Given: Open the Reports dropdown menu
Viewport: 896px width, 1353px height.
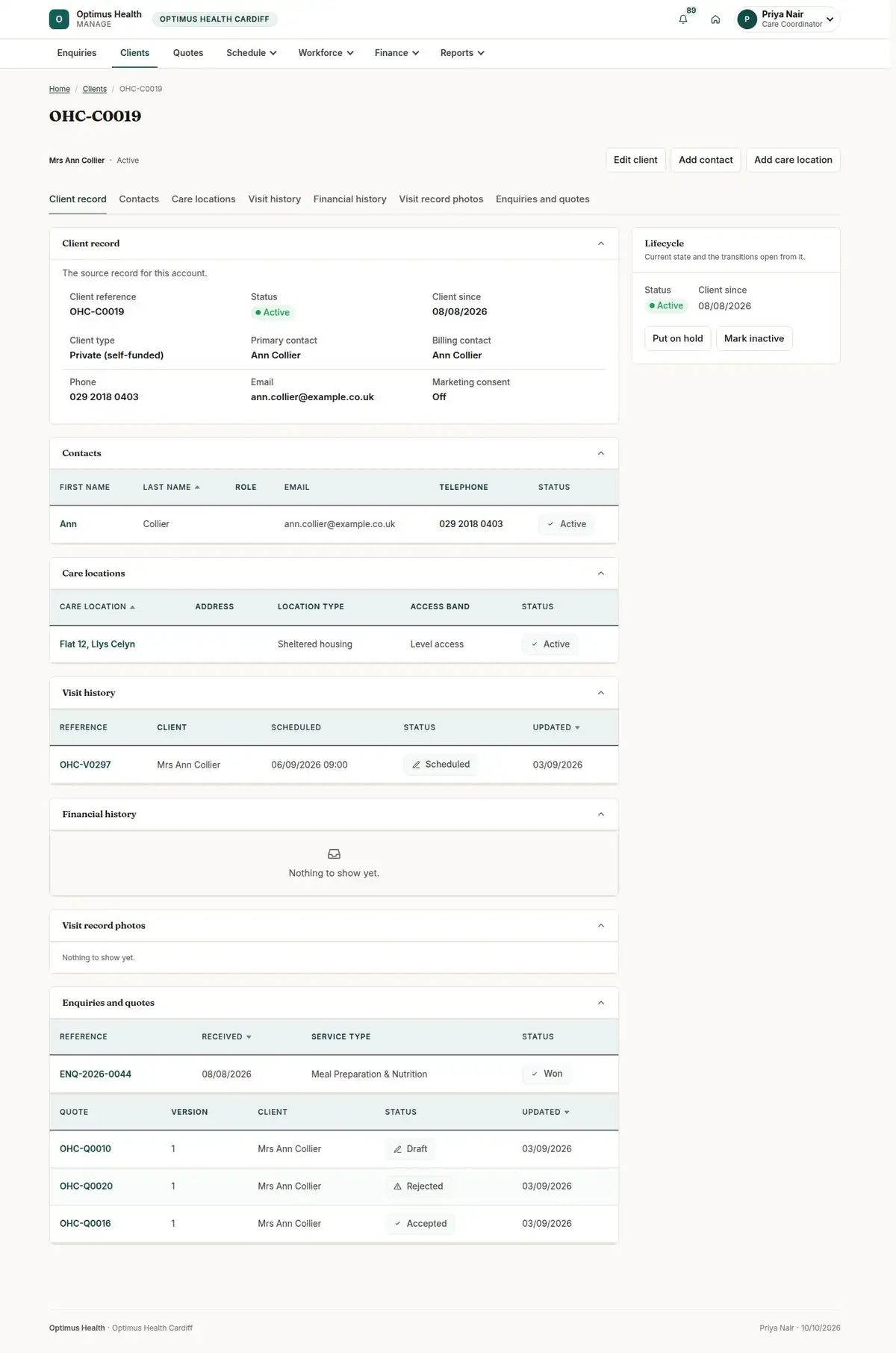Looking at the screenshot, I should pyautogui.click(x=462, y=53).
